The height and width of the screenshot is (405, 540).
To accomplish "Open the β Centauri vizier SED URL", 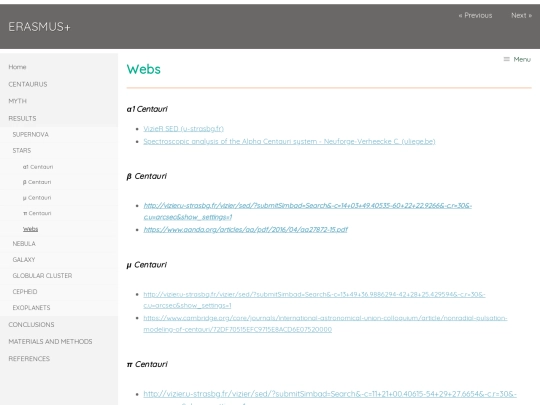I will (308, 211).
